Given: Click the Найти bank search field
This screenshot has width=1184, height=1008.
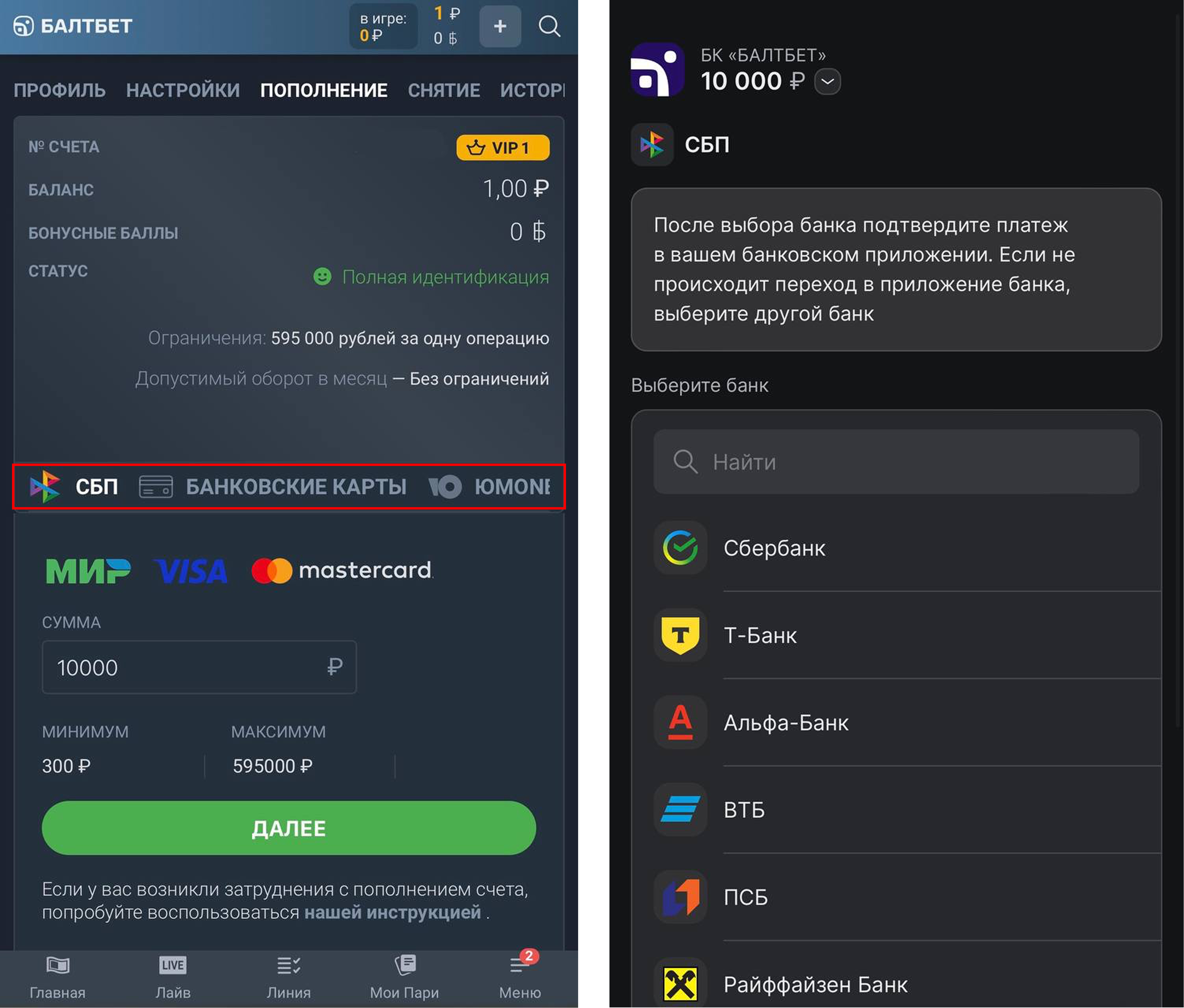Looking at the screenshot, I should point(896,462).
